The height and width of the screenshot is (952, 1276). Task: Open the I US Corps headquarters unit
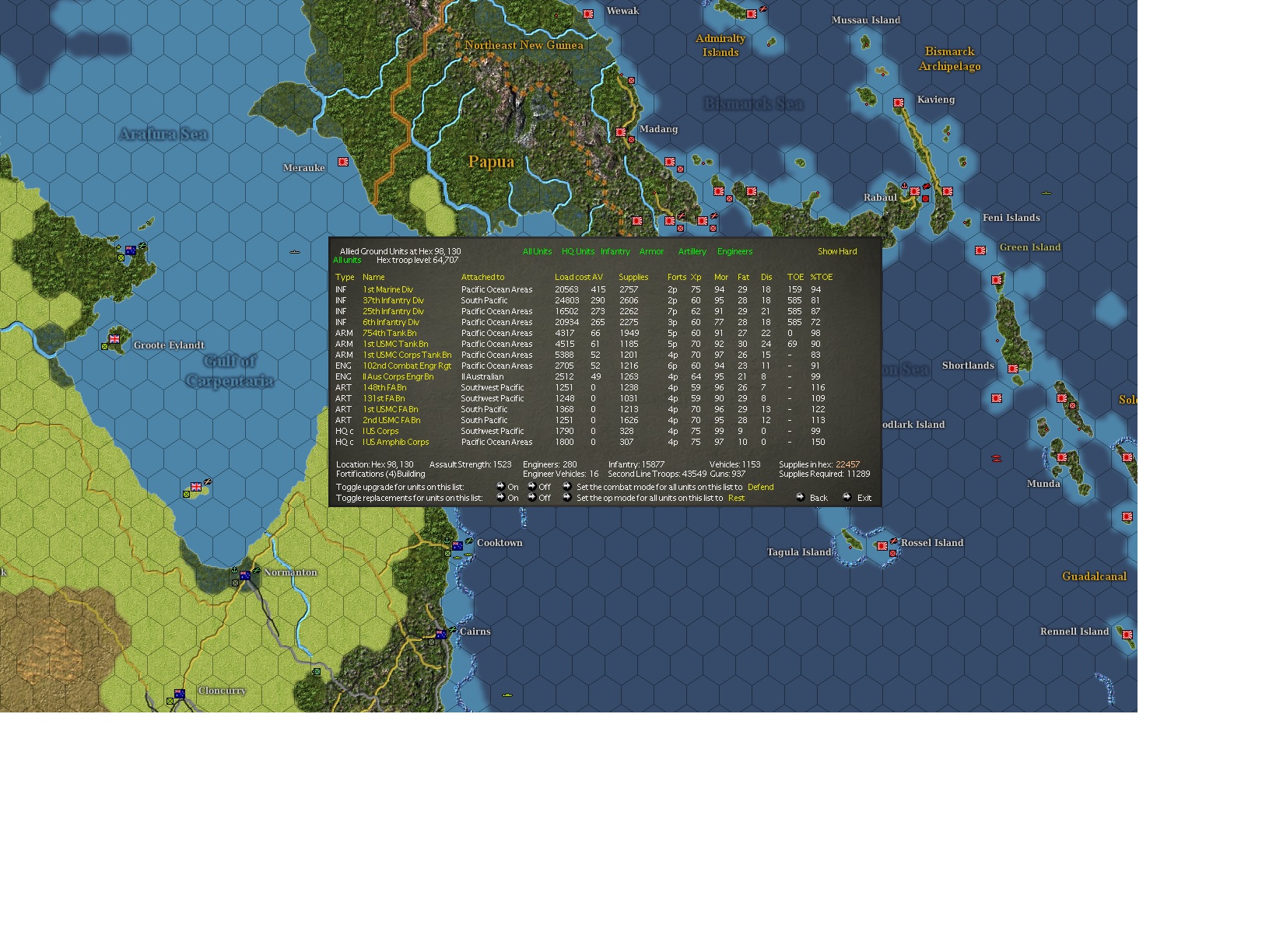pos(380,431)
